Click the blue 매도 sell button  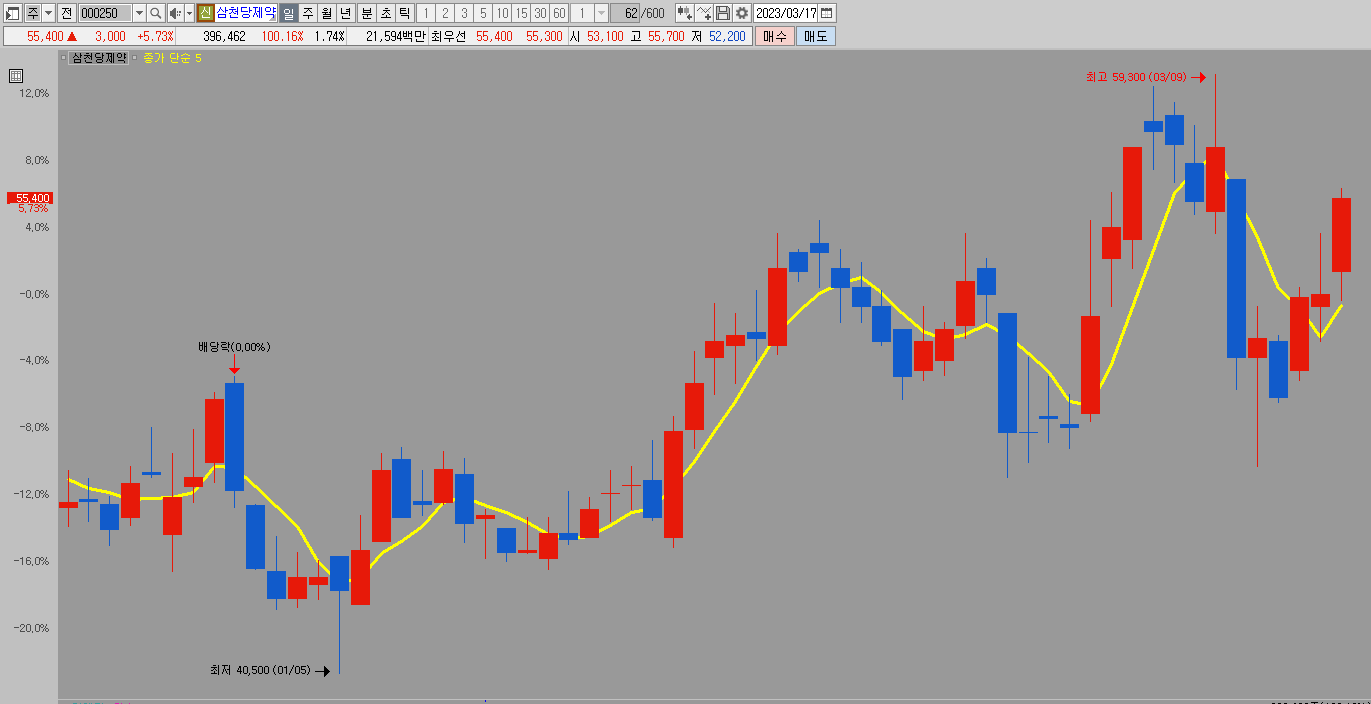(x=816, y=36)
